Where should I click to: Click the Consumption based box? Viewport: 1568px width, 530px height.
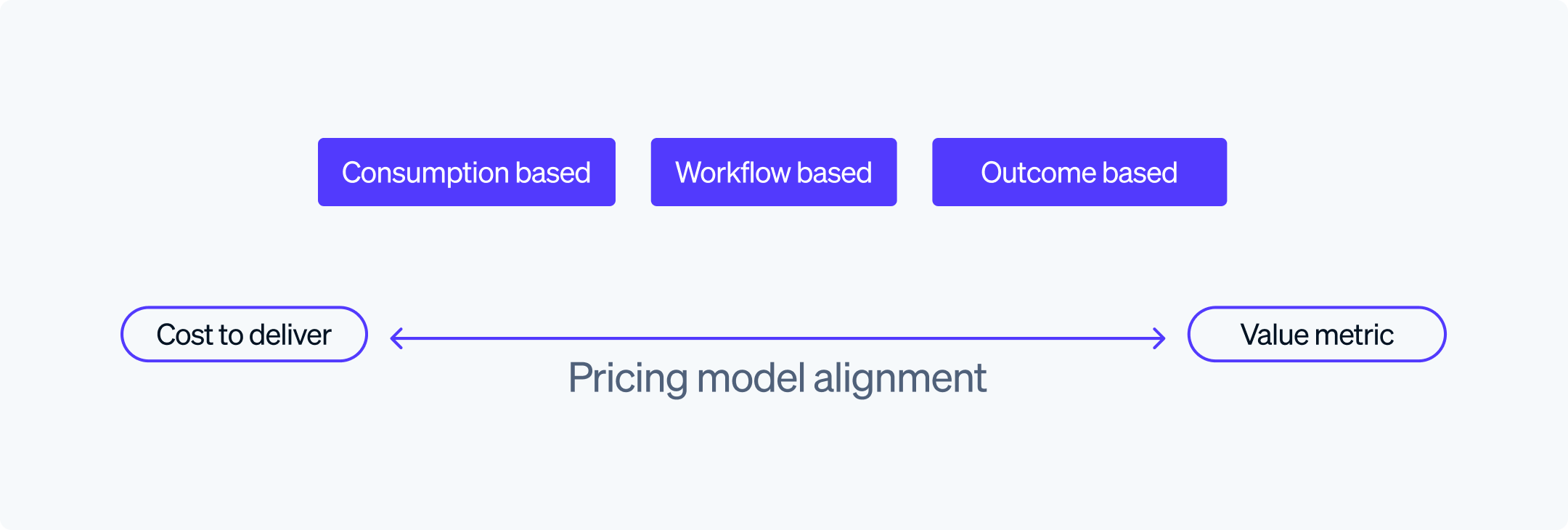pos(466,172)
